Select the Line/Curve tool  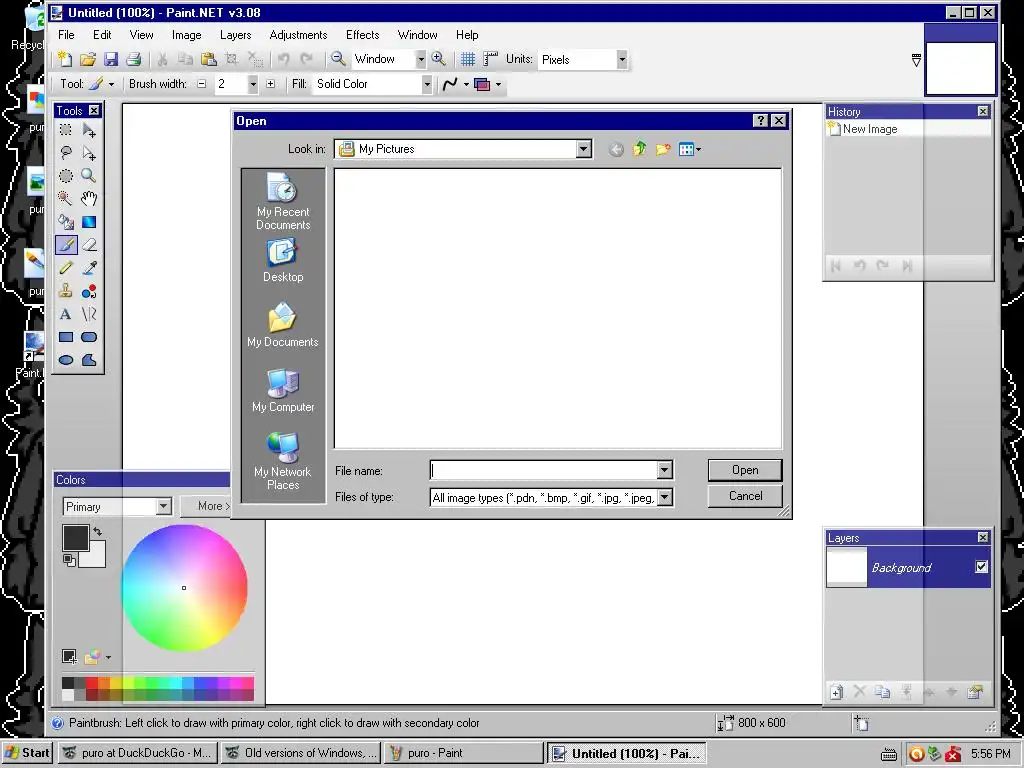pyautogui.click(x=89, y=314)
